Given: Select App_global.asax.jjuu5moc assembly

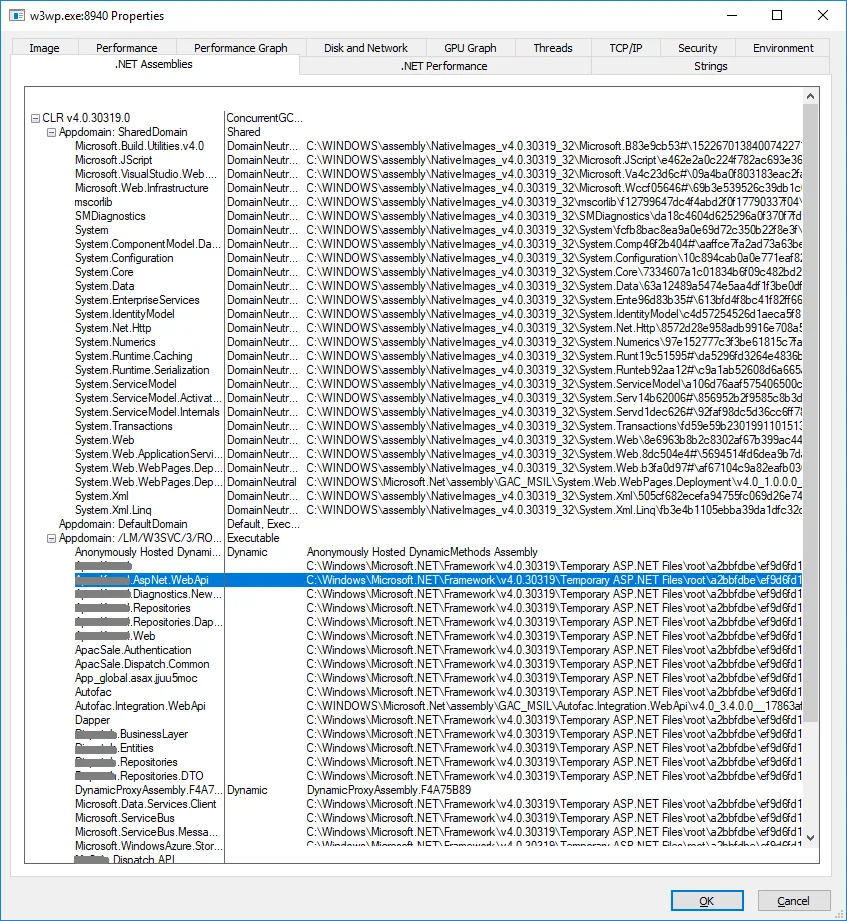Looking at the screenshot, I should (x=136, y=678).
